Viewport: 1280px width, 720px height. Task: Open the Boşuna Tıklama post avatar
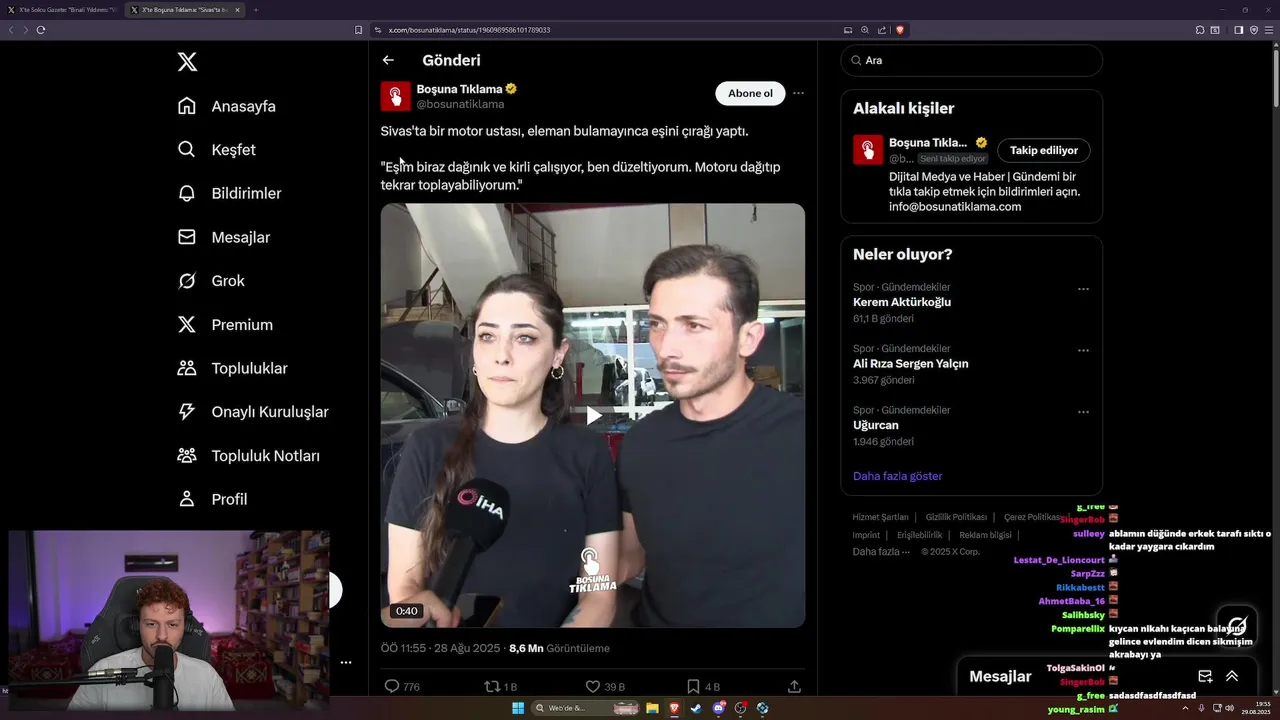pyautogui.click(x=395, y=96)
